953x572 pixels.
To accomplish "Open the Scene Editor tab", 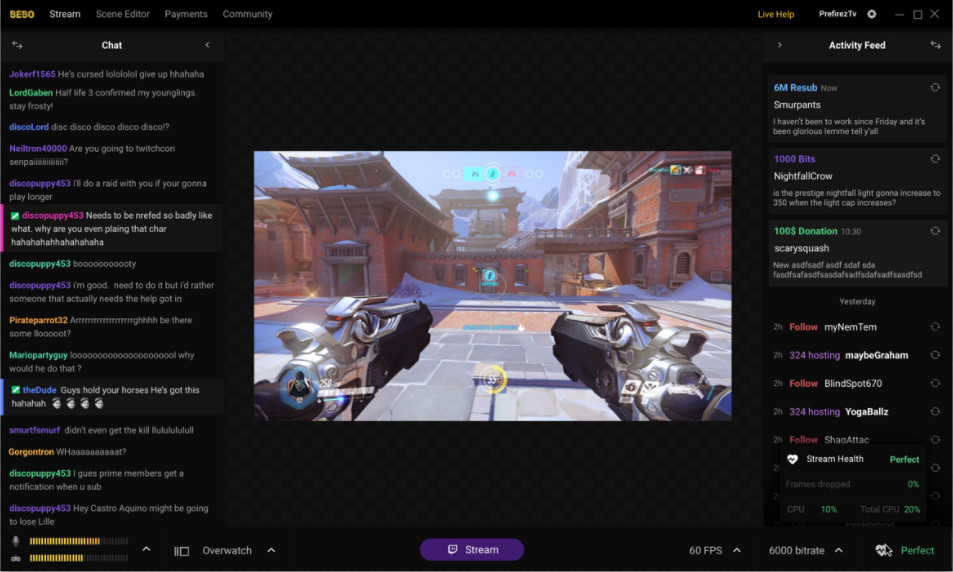I will click(x=123, y=14).
